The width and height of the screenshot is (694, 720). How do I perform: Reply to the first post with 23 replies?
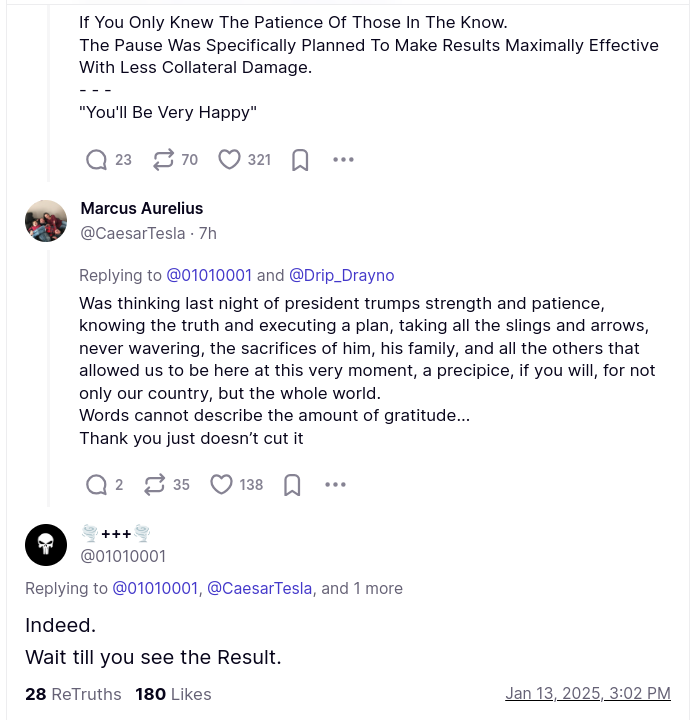(x=97, y=160)
